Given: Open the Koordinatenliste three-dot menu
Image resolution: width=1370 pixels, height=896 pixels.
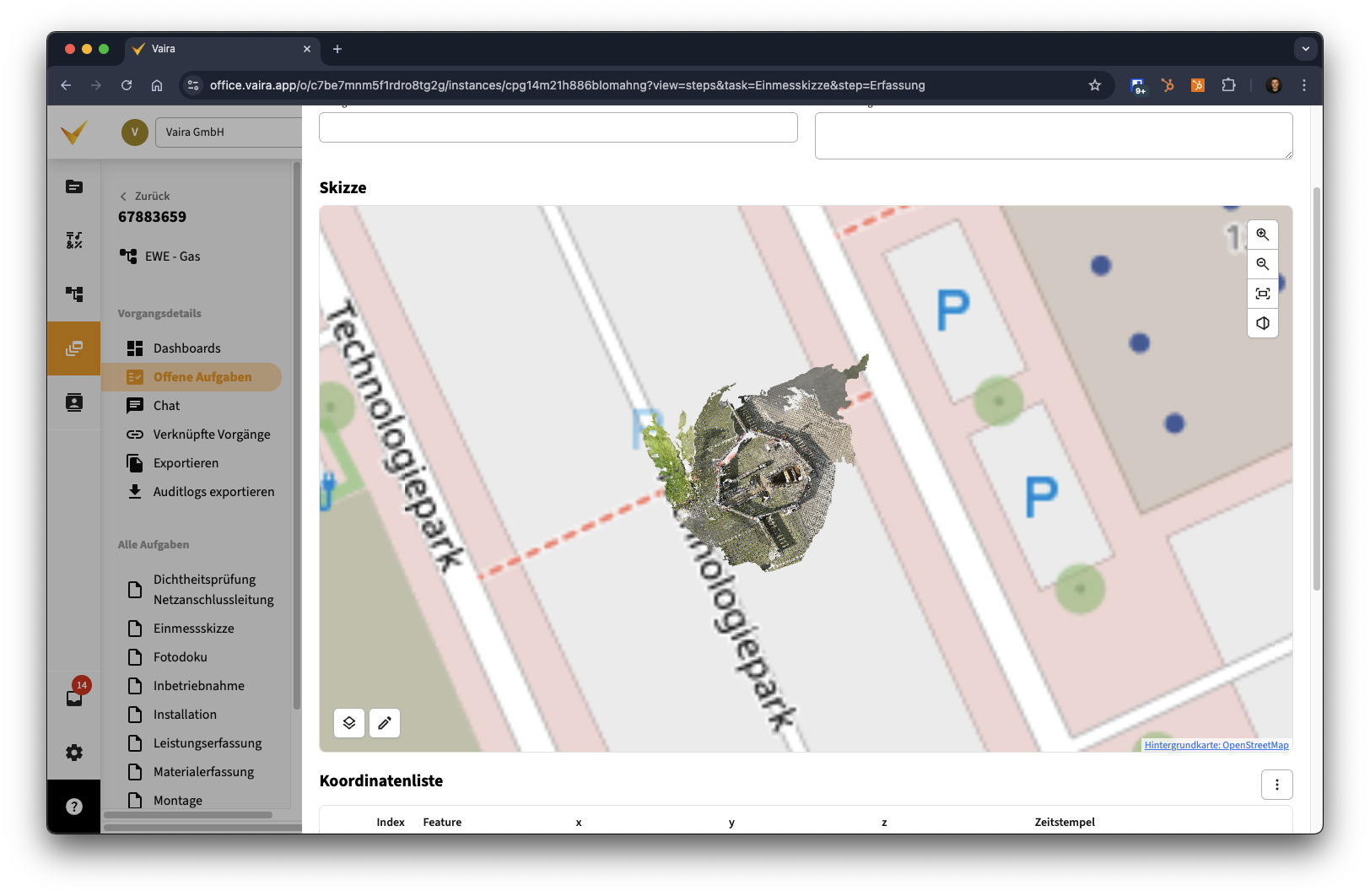Looking at the screenshot, I should point(1276,785).
